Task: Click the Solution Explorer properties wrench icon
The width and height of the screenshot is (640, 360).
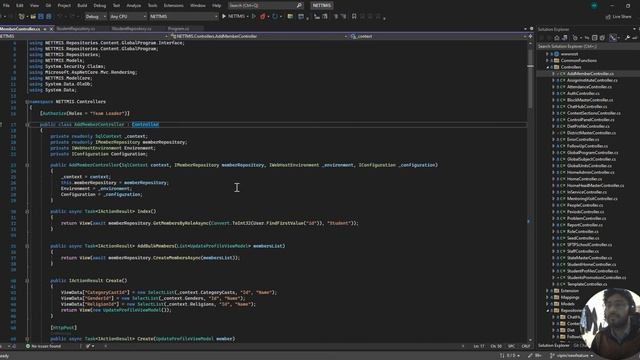Action: tap(627, 38)
